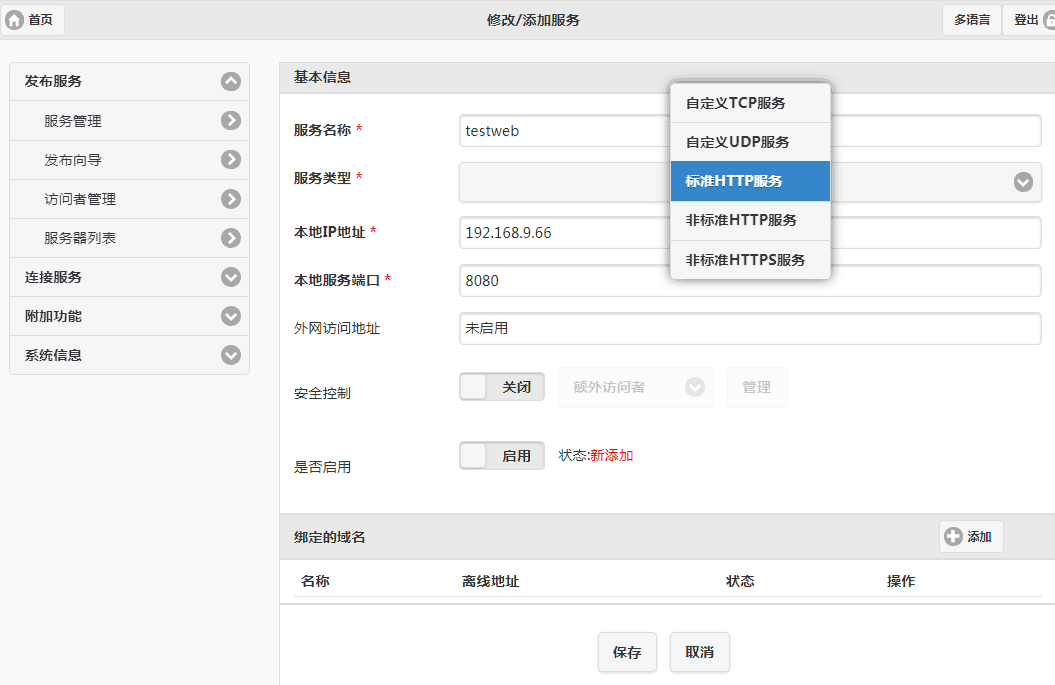
Task: Click the arrow icon beside 访问者管理
Action: (x=231, y=199)
